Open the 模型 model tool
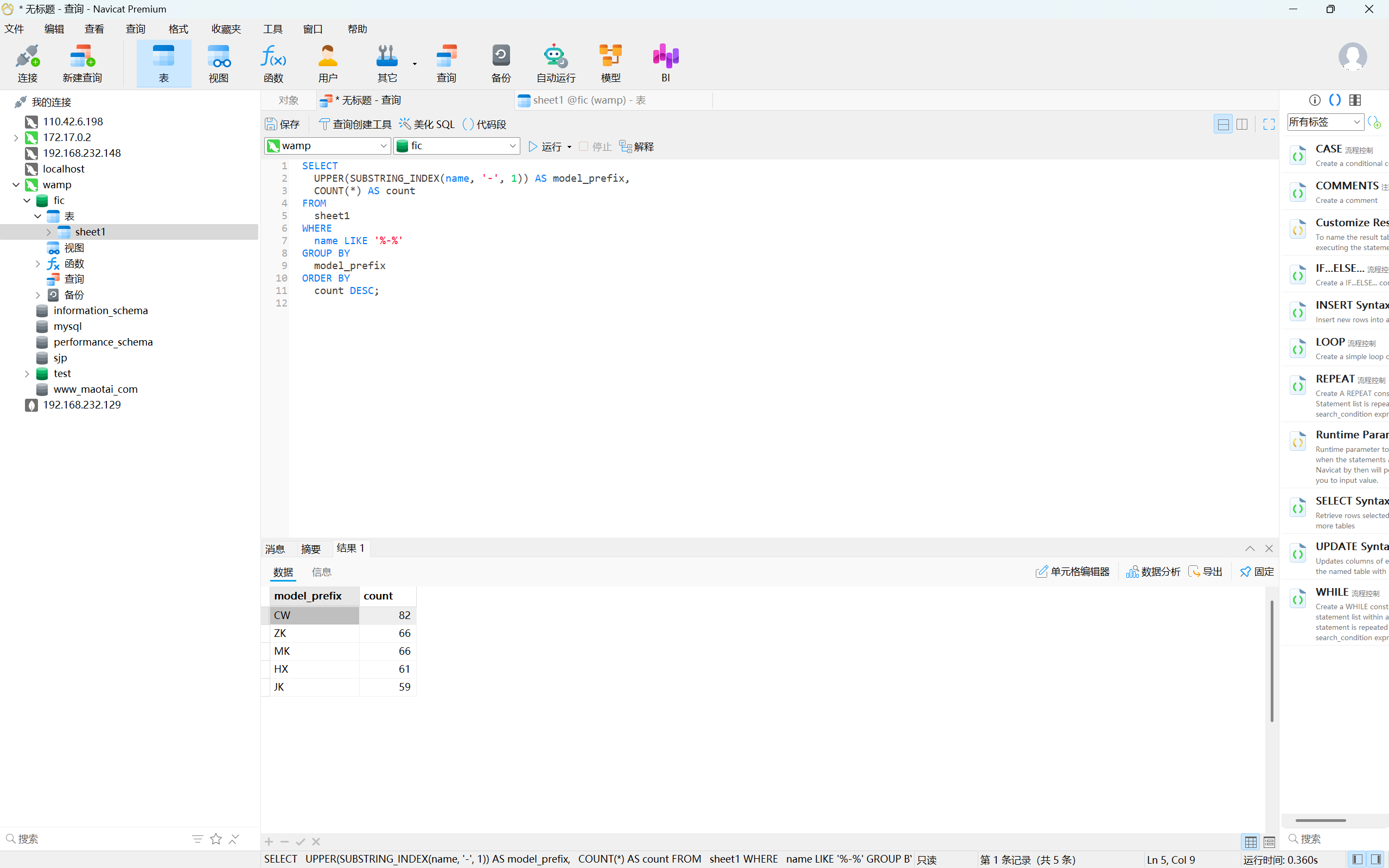This screenshot has width=1389, height=868. 610,63
